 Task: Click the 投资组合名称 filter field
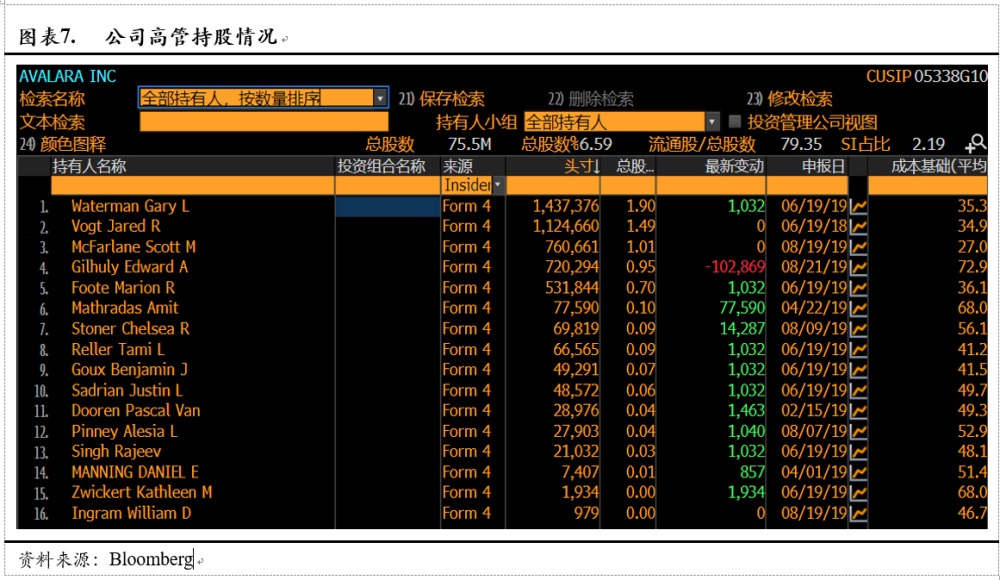point(388,185)
